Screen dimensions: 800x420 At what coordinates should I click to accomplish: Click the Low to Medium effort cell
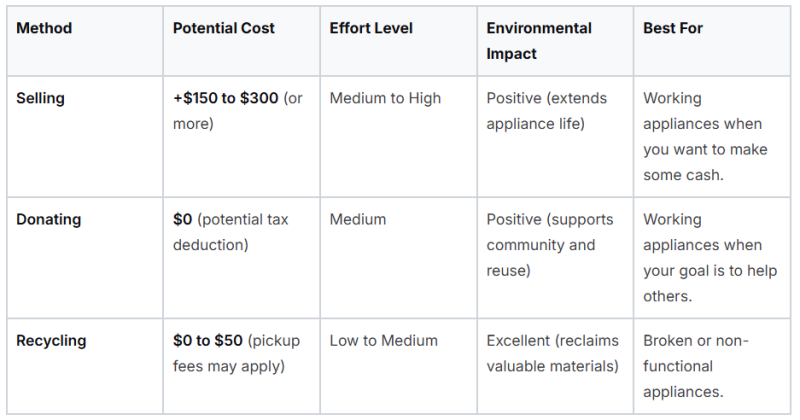384,341
